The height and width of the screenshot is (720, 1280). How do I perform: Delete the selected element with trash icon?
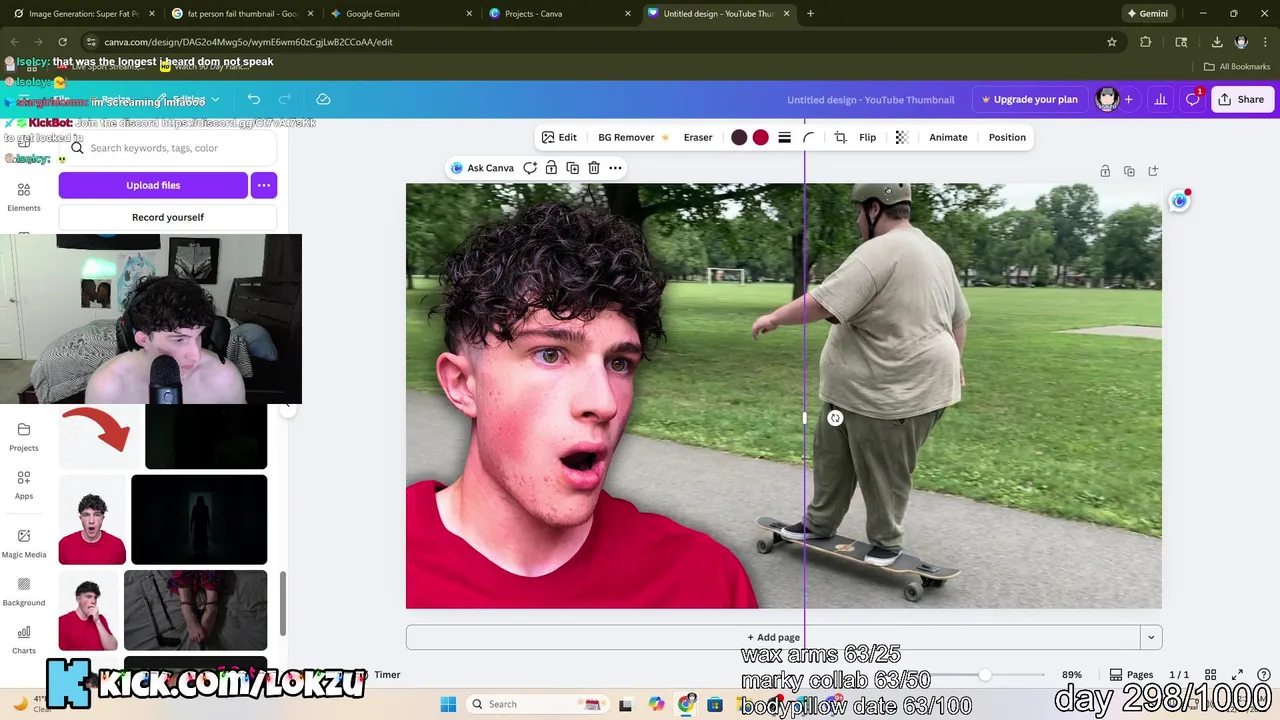(x=594, y=168)
